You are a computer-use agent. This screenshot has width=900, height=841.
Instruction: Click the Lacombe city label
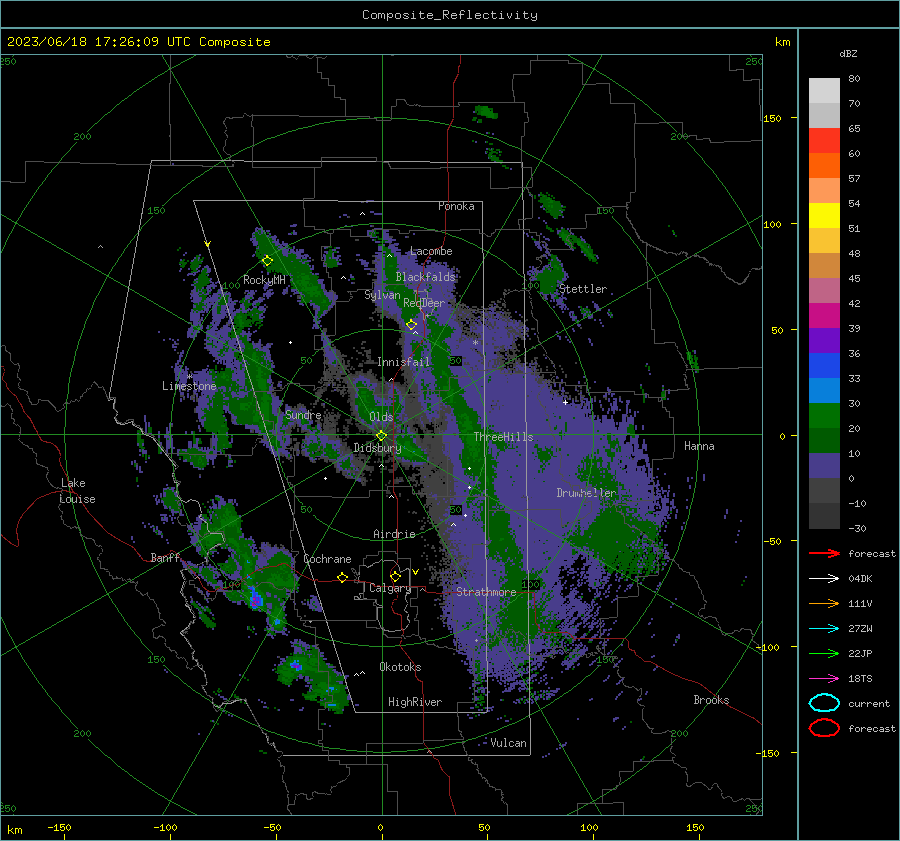click(431, 251)
